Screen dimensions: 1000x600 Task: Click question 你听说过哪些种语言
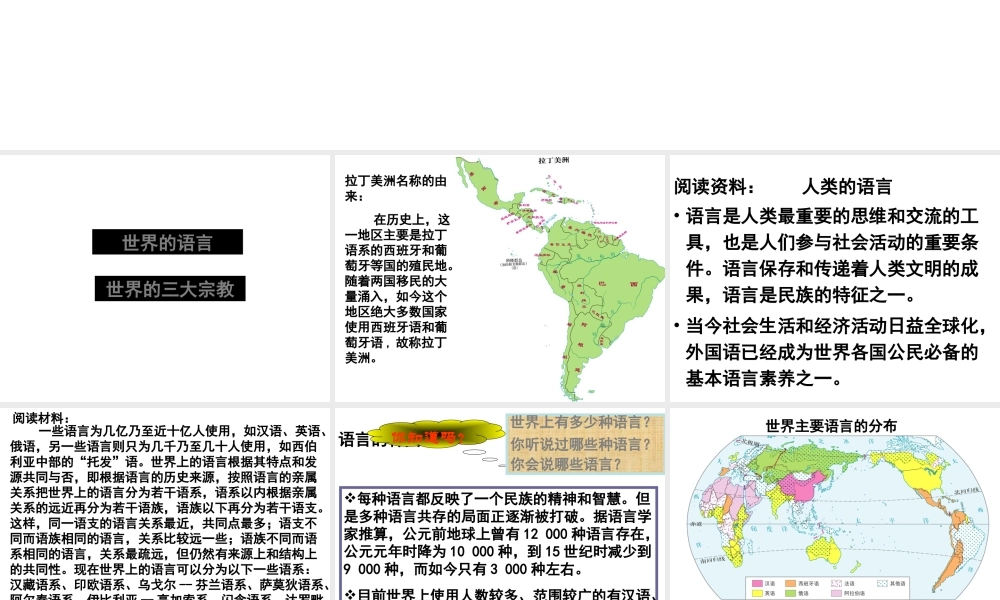(580, 444)
